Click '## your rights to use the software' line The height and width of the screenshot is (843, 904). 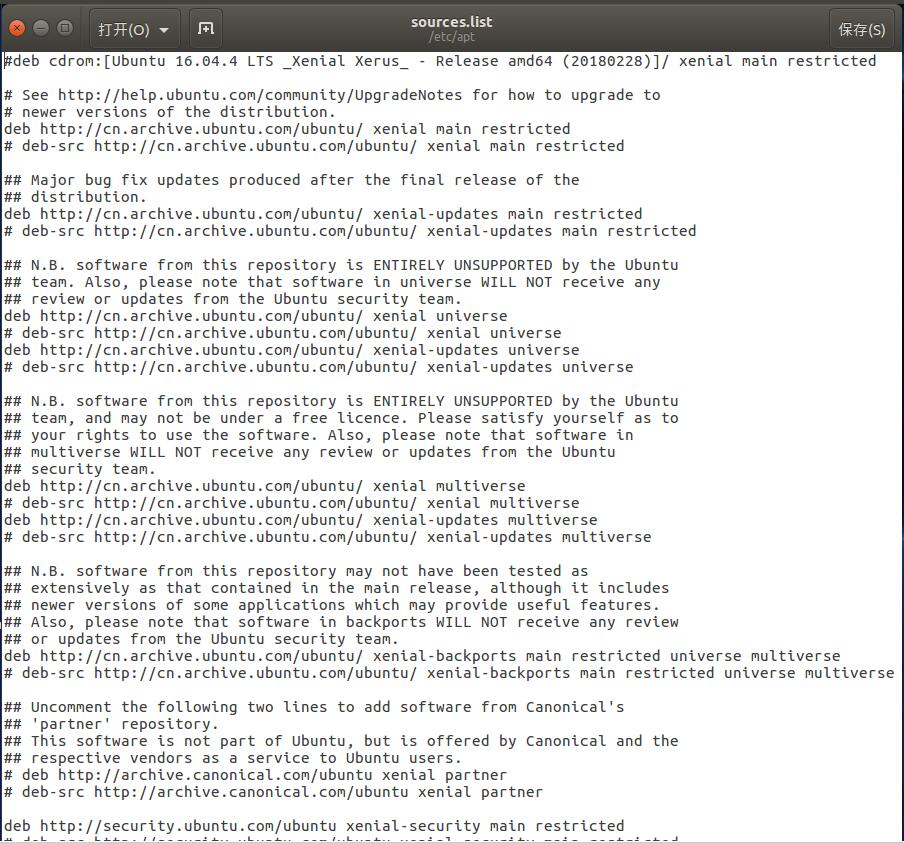pyautogui.click(x=319, y=435)
